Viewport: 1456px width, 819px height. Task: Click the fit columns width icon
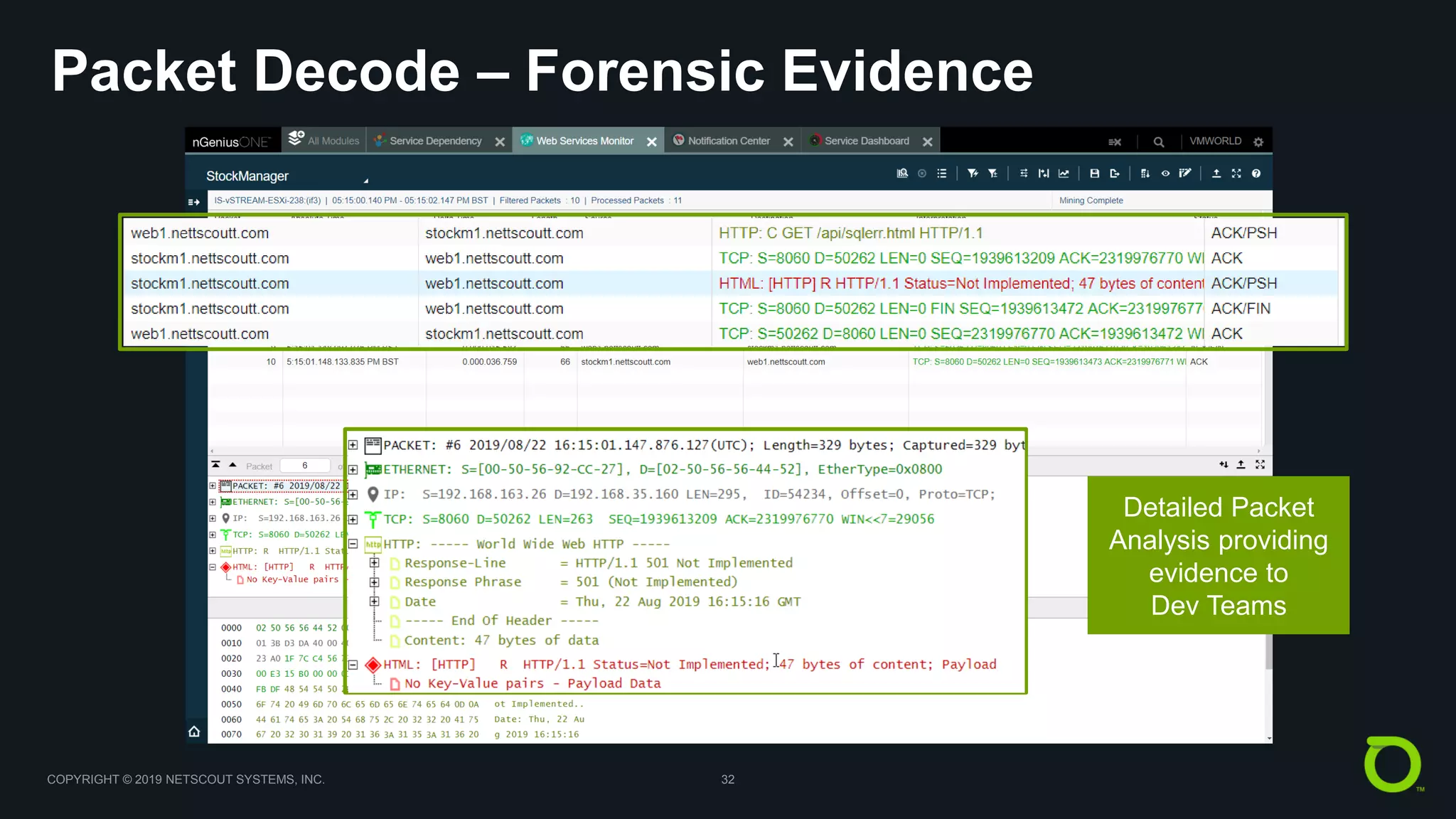click(1044, 173)
